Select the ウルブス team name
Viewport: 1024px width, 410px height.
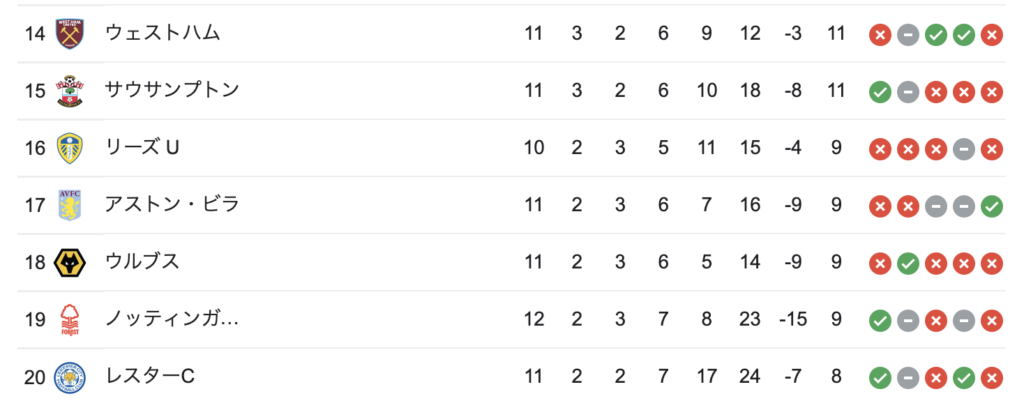pyautogui.click(x=142, y=262)
